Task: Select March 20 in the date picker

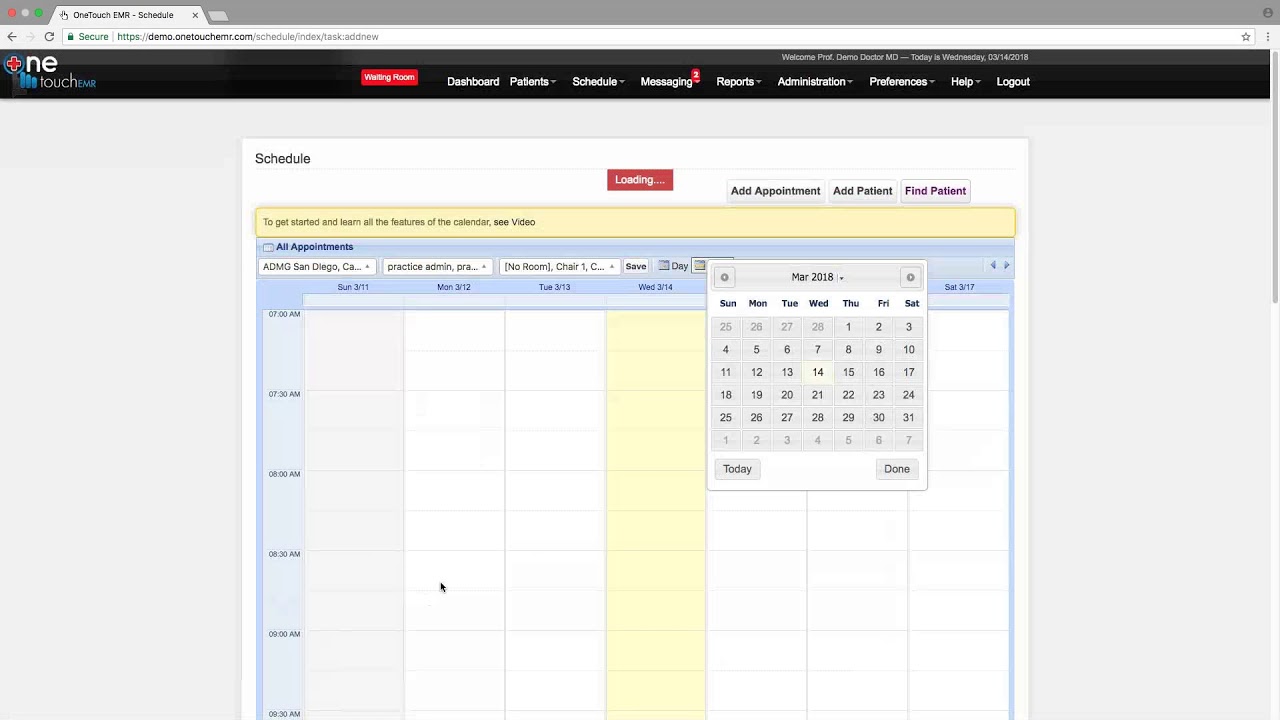Action: tap(787, 395)
